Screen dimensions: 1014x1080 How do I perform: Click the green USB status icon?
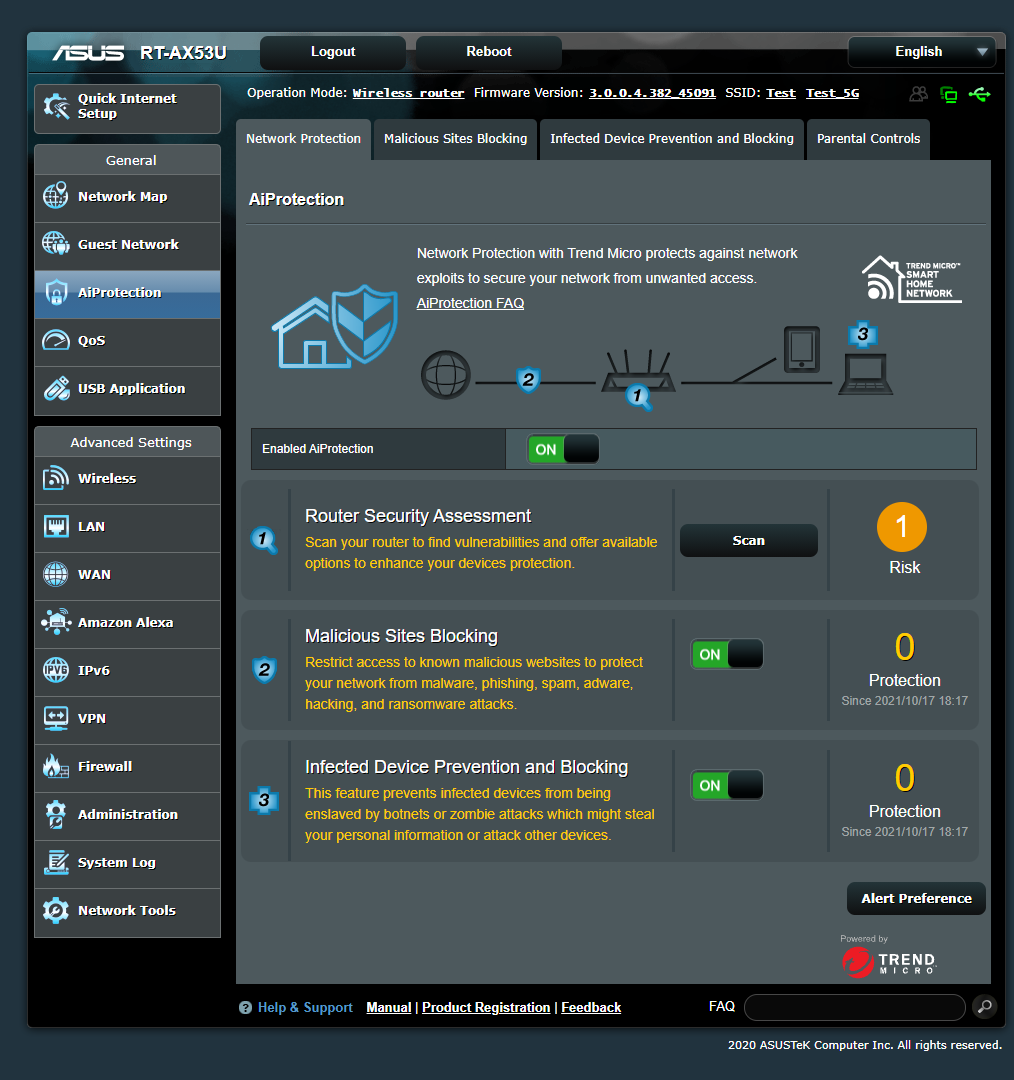(x=979, y=94)
